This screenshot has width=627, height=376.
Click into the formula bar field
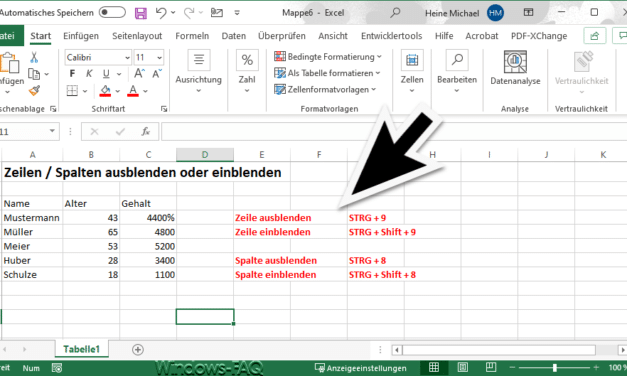(x=394, y=132)
